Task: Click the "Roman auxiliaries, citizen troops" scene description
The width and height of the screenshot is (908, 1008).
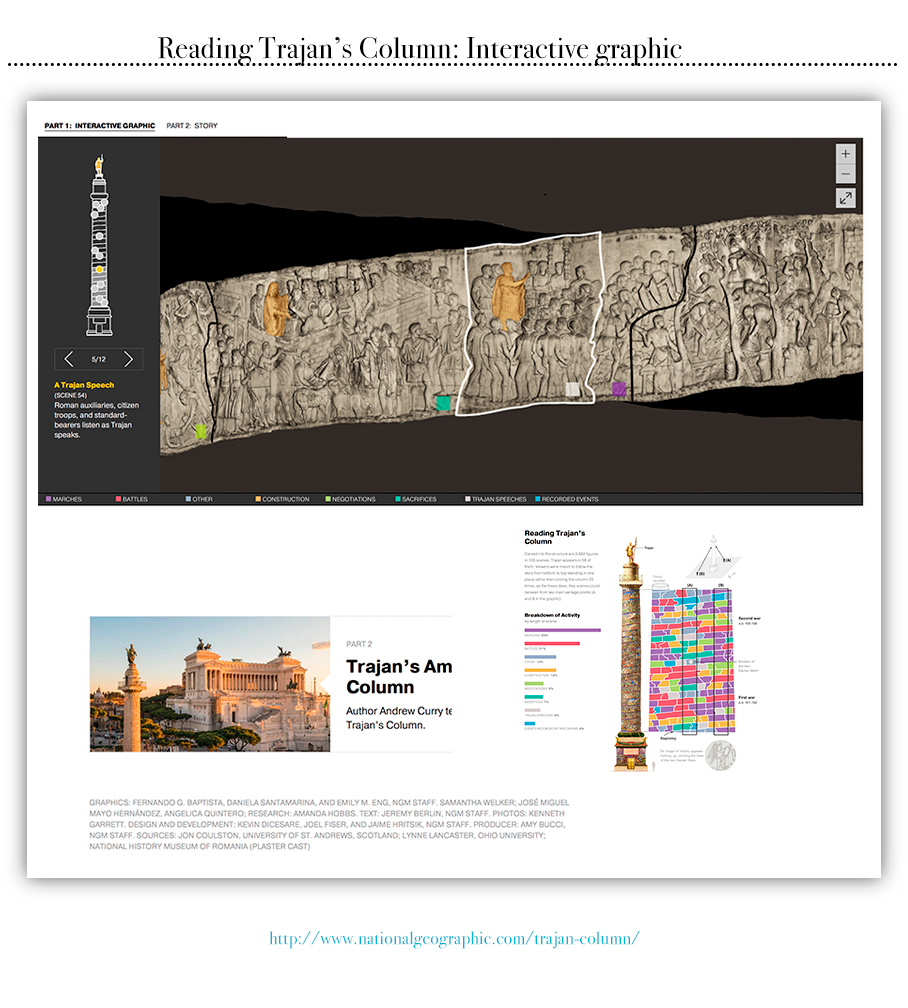Action: coord(96,420)
